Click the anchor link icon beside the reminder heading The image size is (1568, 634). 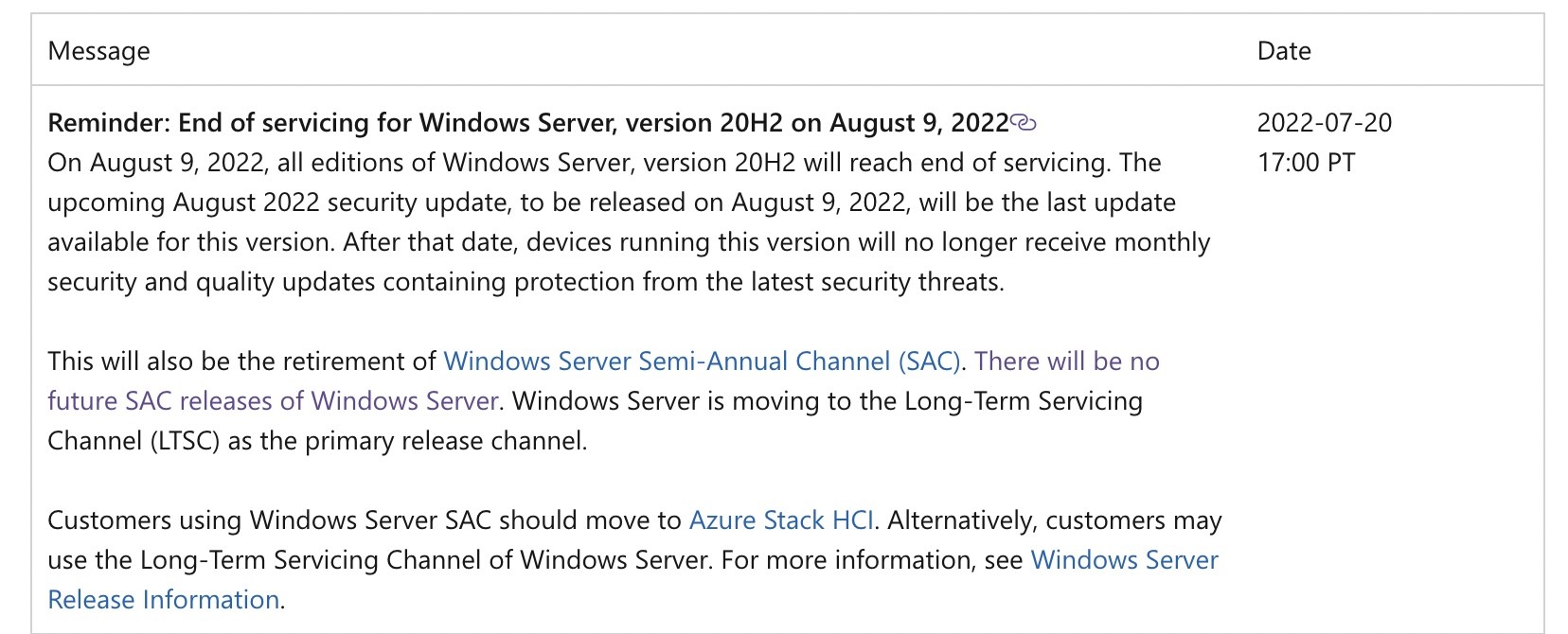coord(1024,122)
